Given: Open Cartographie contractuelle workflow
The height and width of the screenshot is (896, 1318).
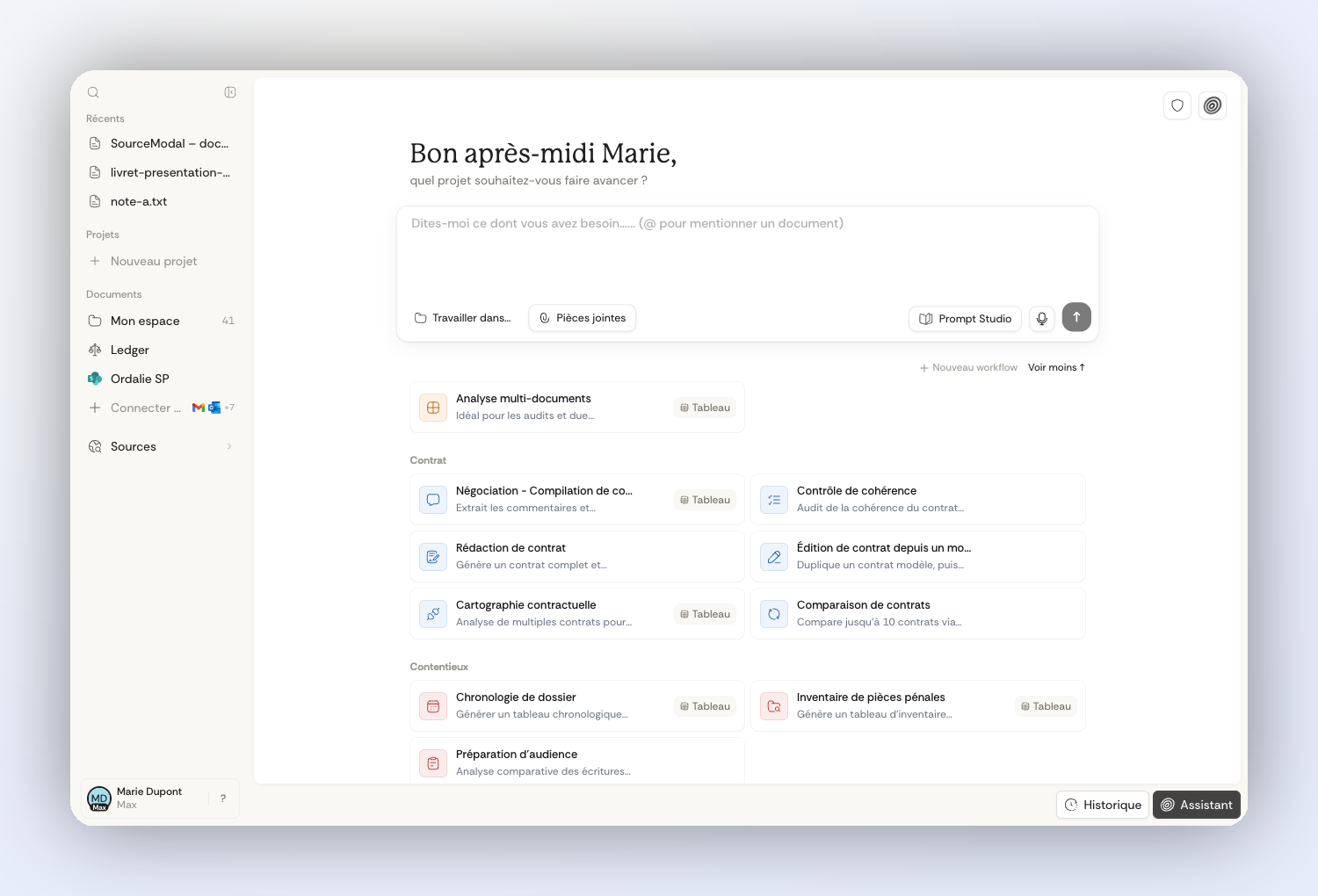Looking at the screenshot, I should [x=577, y=614].
